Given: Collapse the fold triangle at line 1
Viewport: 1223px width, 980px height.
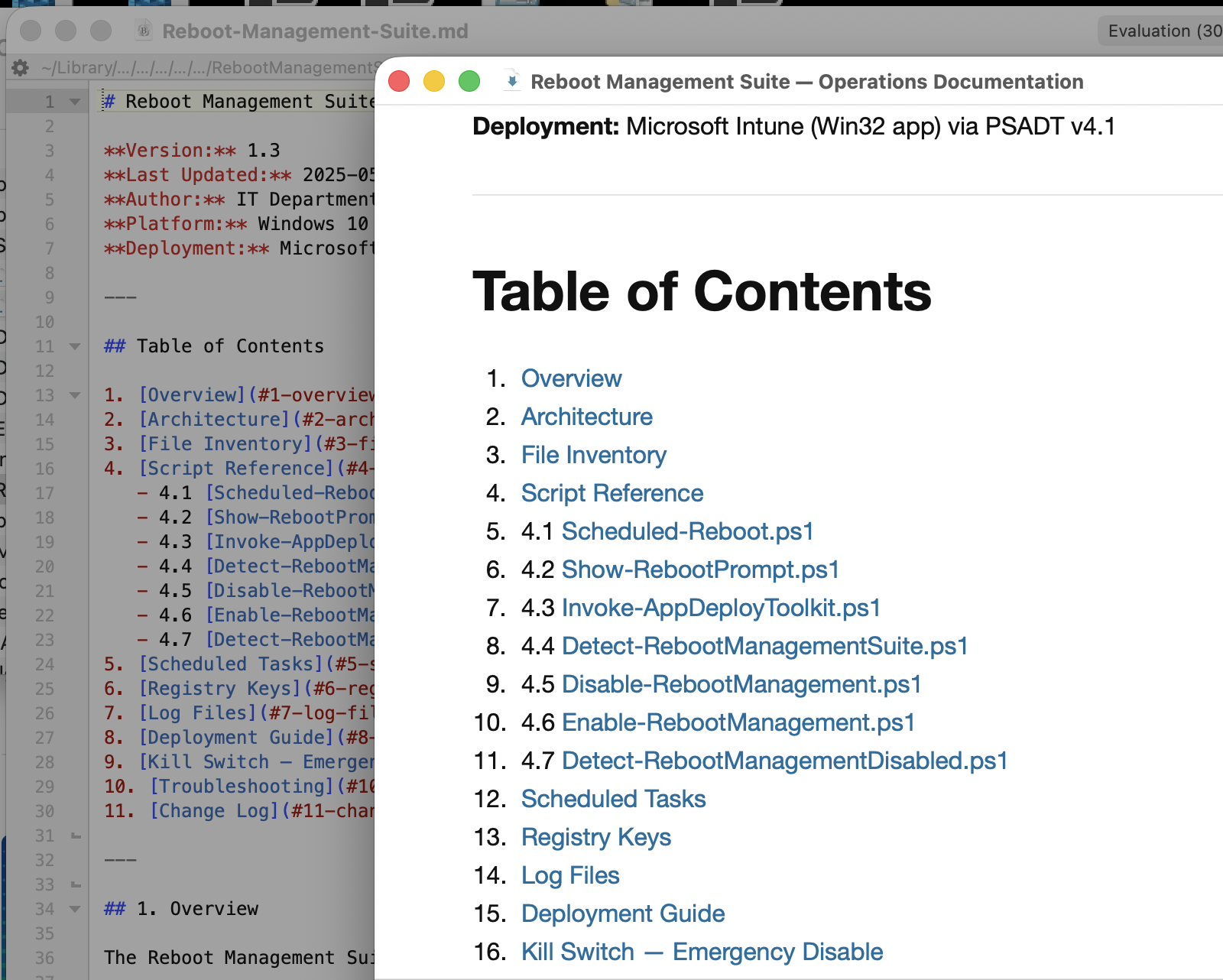Looking at the screenshot, I should (x=75, y=102).
